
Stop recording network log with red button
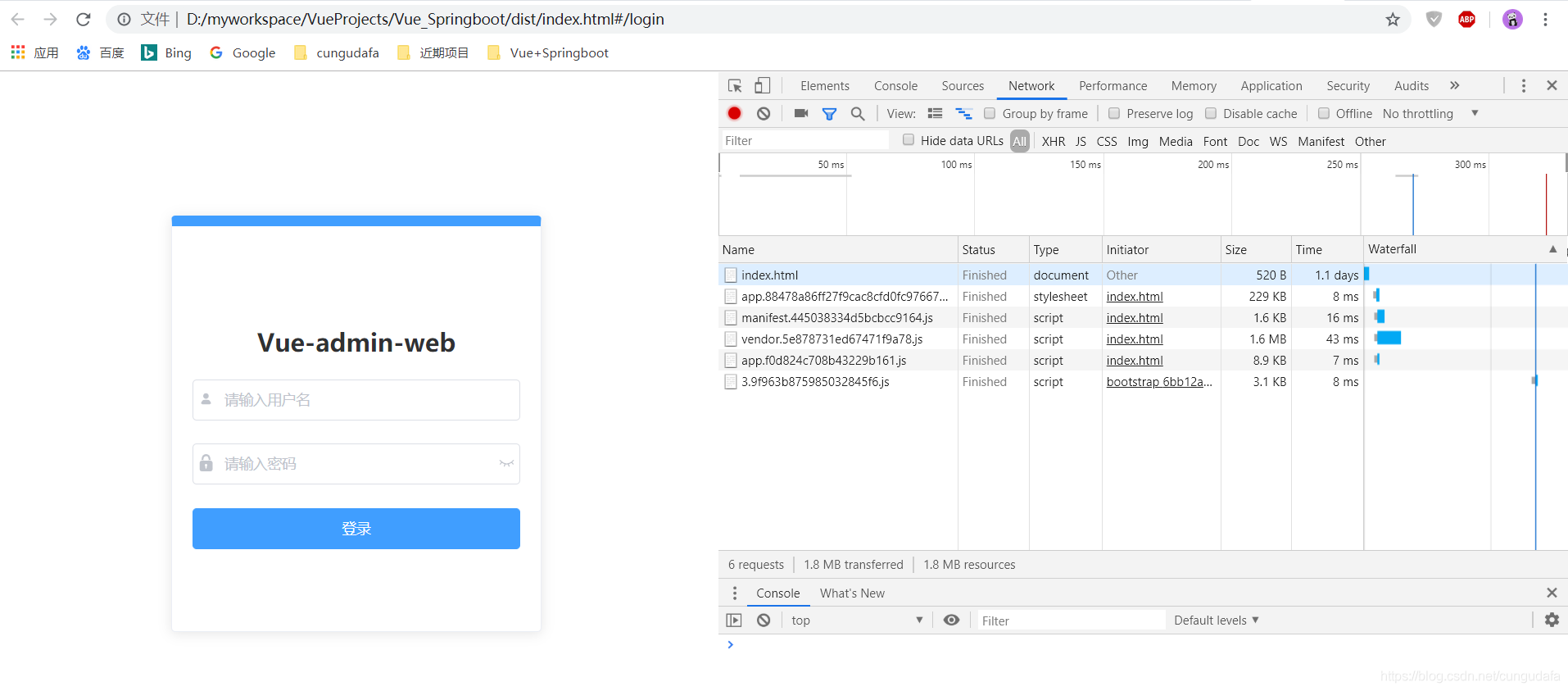[x=735, y=113]
